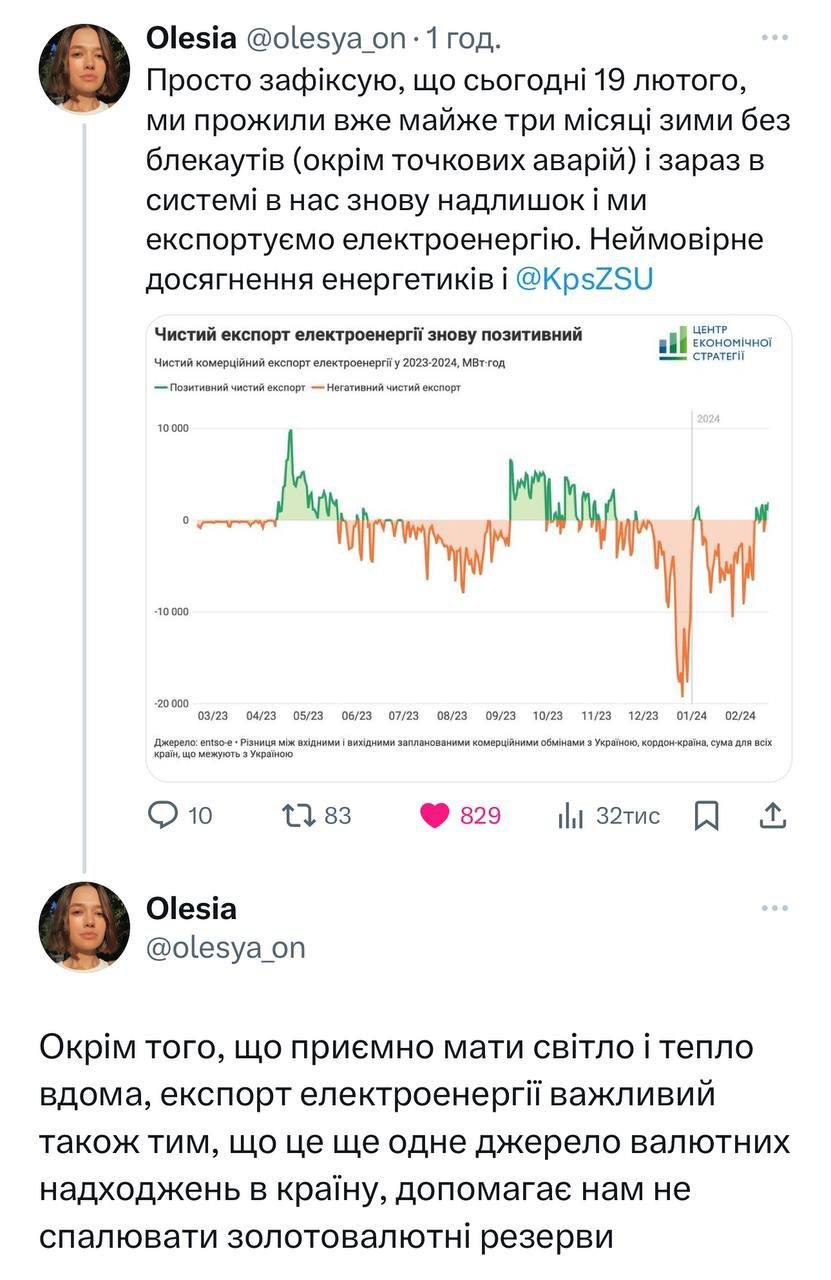The width and height of the screenshot is (831, 1280).
Task: Open the three-dot menu on reply tweet
Action: 775,908
